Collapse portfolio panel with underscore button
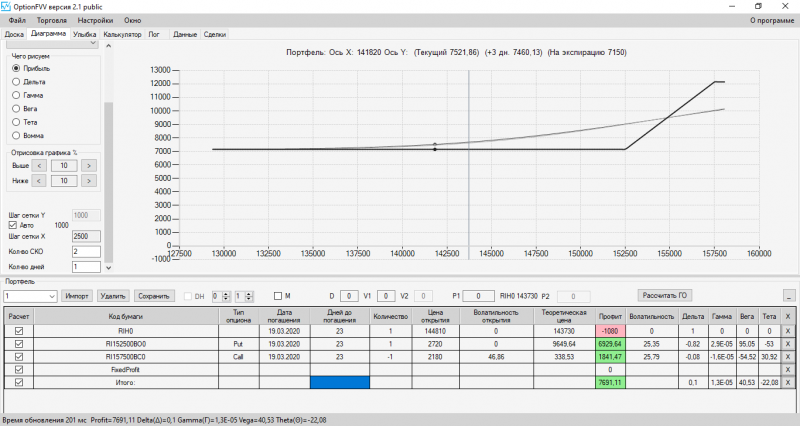Image resolution: width=800 pixels, height=426 pixels. click(x=789, y=296)
